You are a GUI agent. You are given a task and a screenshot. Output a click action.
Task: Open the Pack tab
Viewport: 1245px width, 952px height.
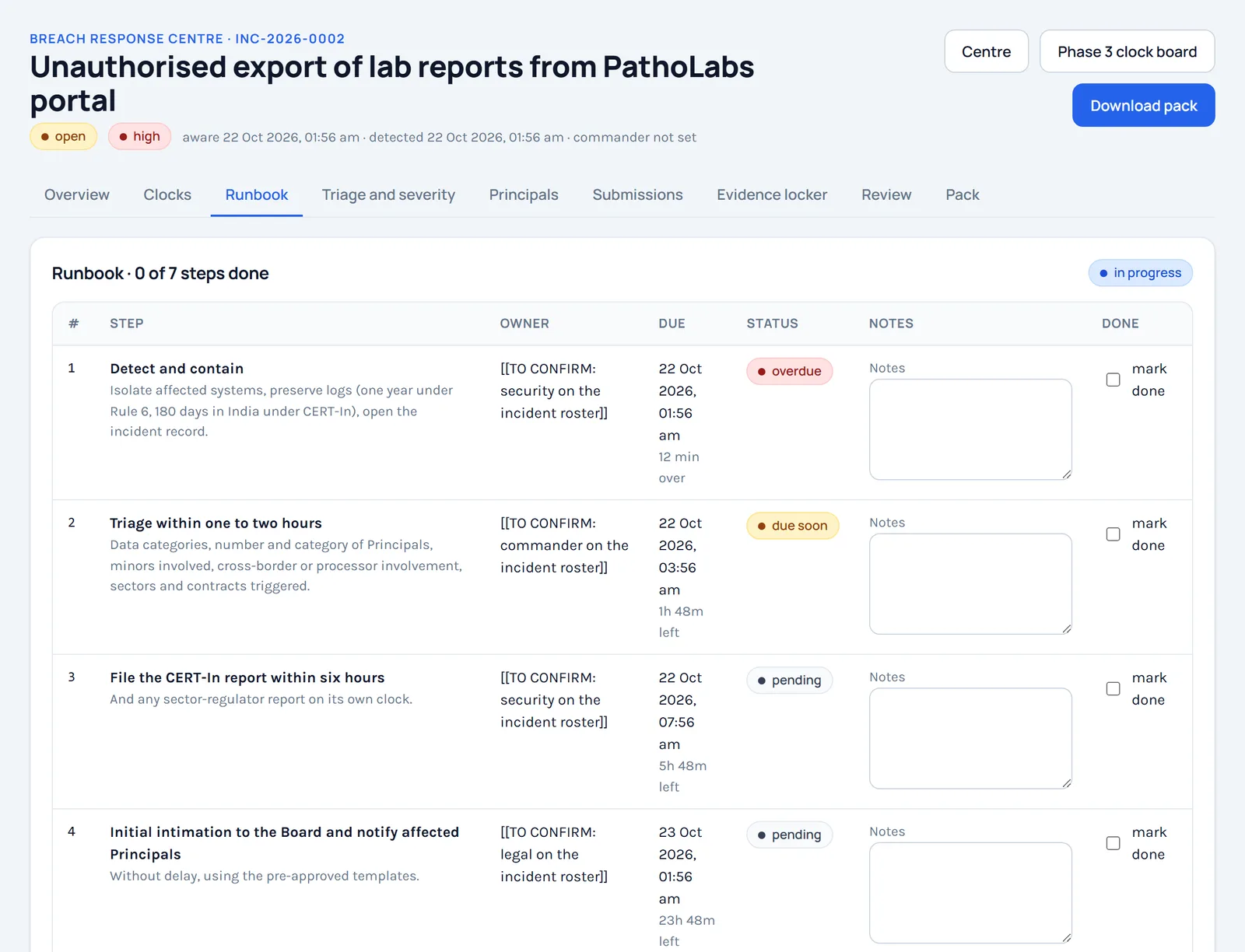963,194
